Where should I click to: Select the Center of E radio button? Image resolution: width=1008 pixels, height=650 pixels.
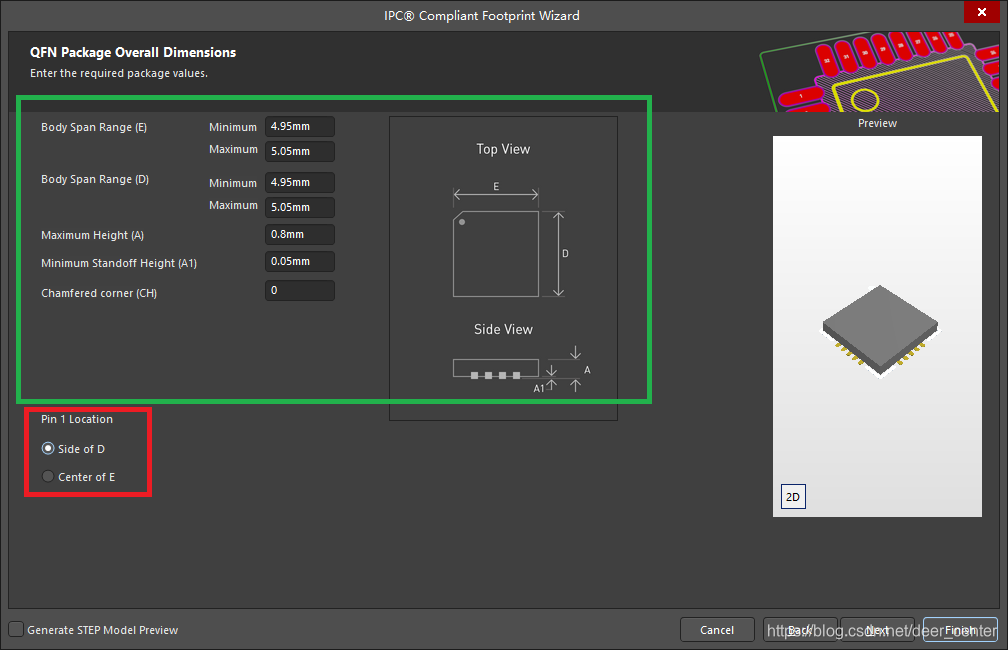pos(48,477)
